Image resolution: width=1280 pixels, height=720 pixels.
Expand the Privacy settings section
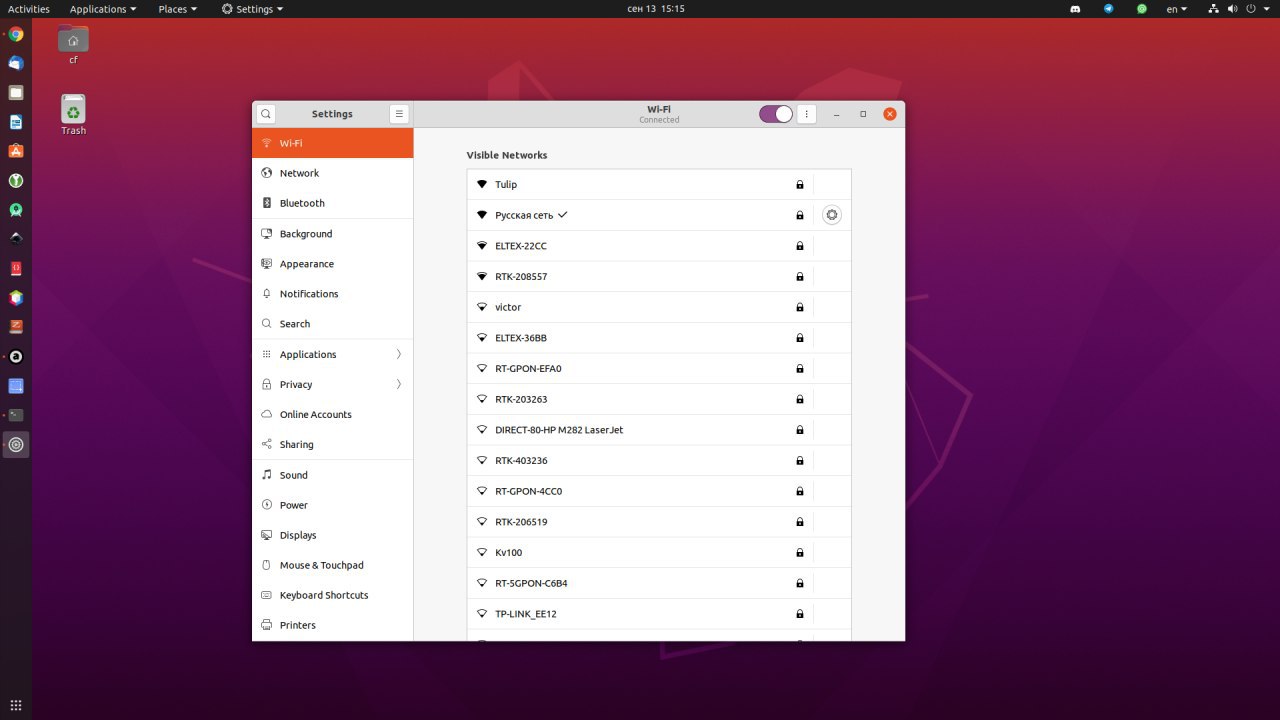pyautogui.click(x=332, y=384)
